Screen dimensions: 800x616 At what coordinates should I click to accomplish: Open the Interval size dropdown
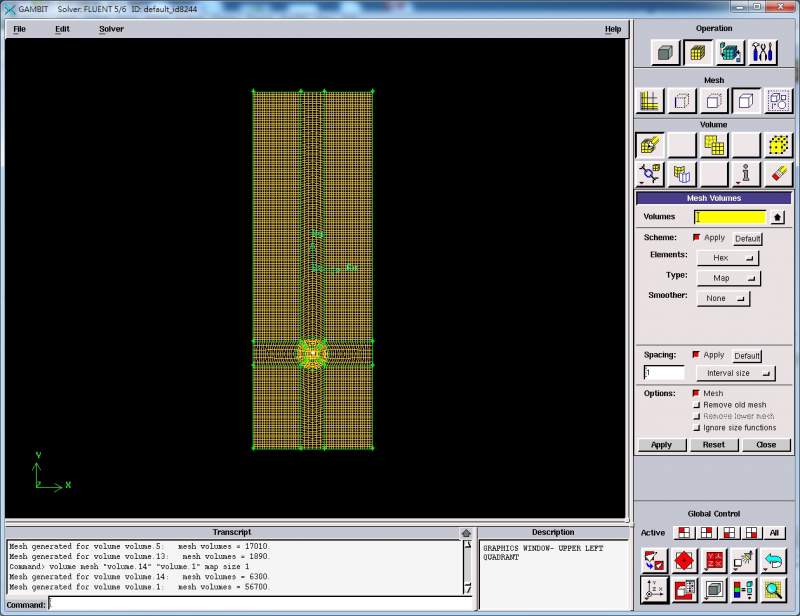(x=735, y=373)
